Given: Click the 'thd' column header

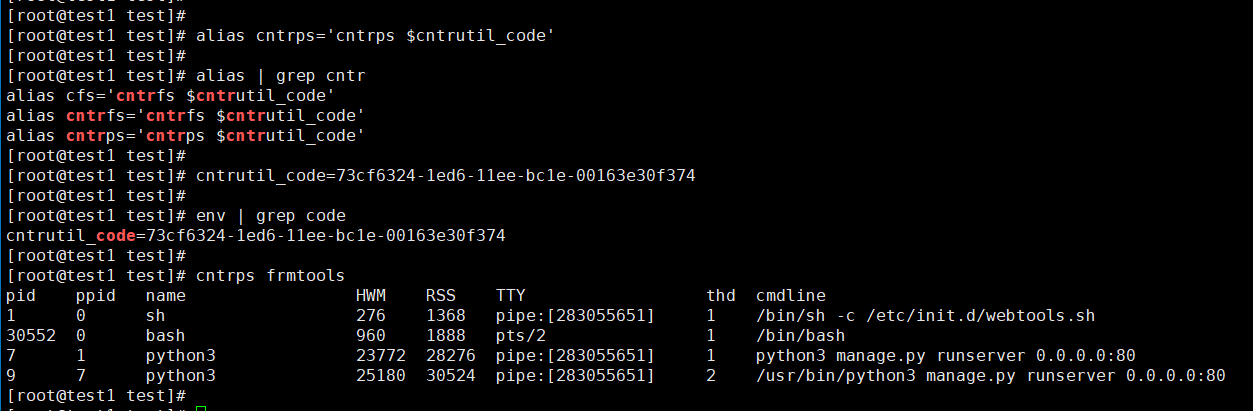Looking at the screenshot, I should point(720,295).
